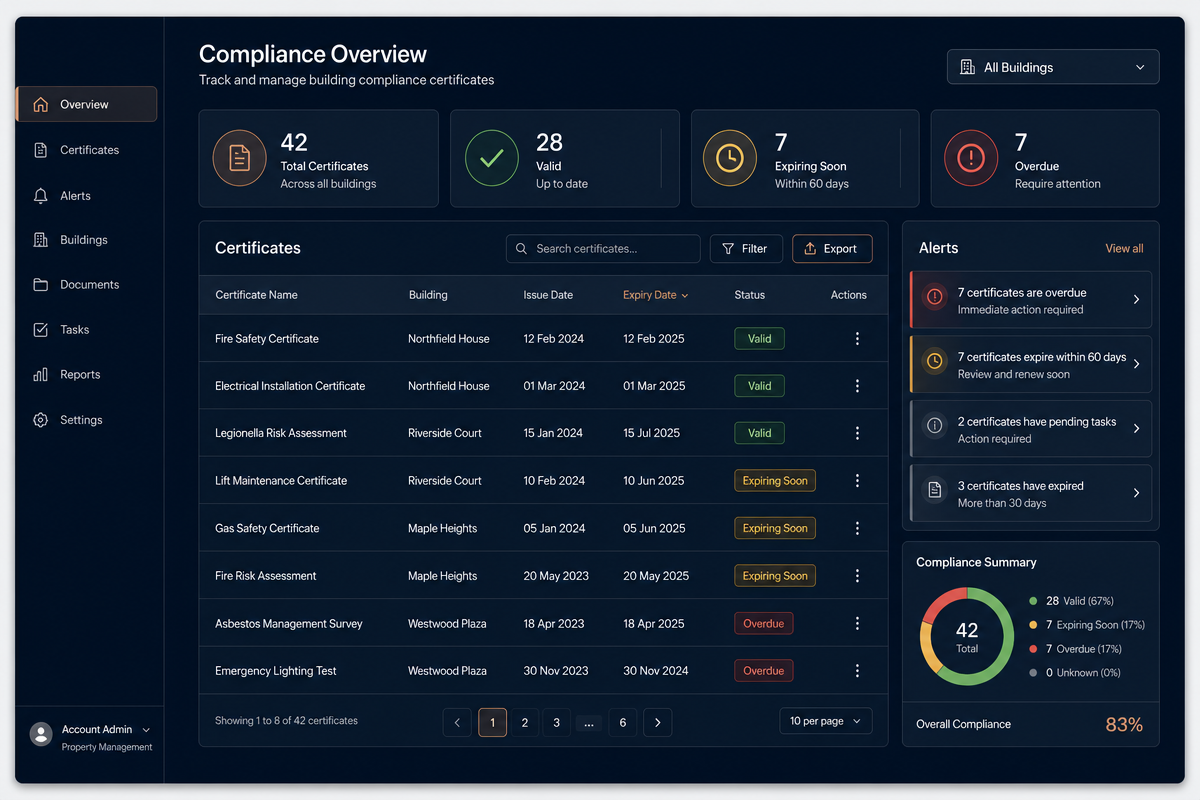Open the Overview menu item

pos(86,104)
